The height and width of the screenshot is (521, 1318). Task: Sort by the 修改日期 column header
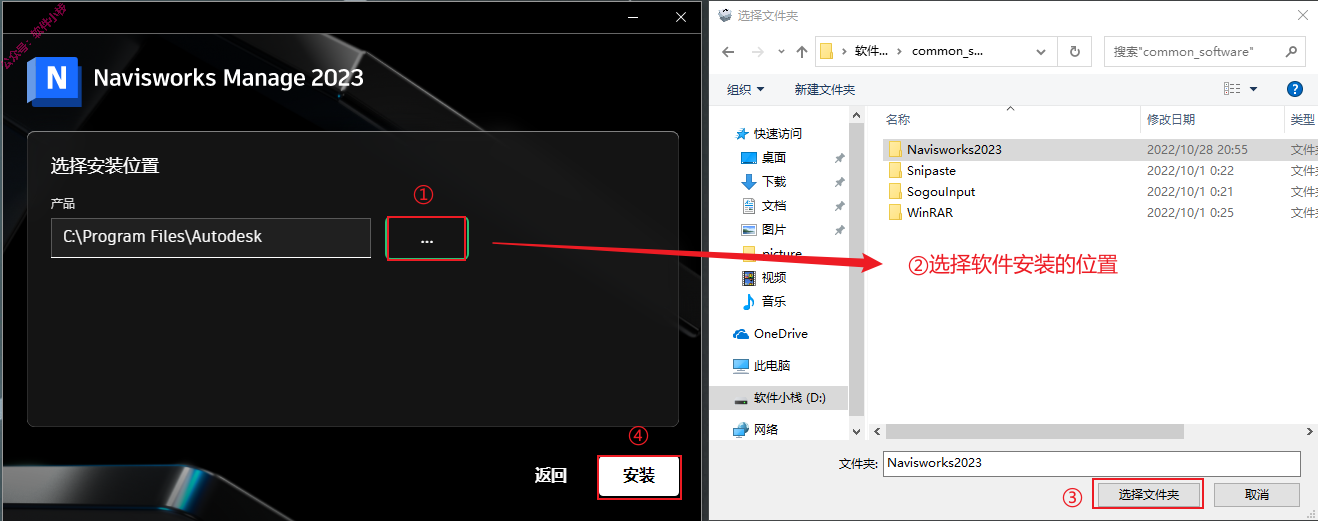(1171, 119)
